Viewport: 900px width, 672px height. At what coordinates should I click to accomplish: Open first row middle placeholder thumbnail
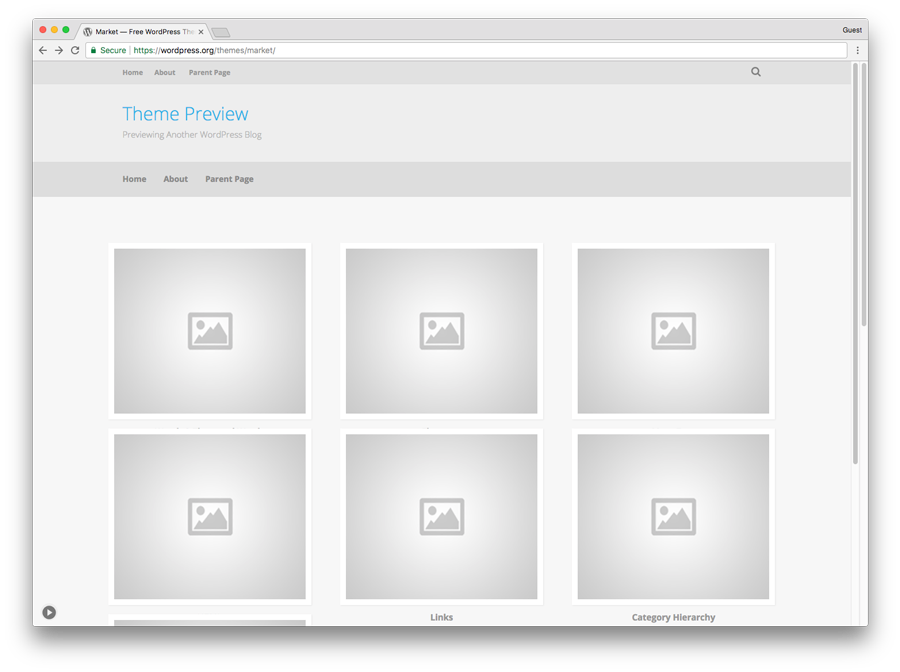click(x=441, y=331)
